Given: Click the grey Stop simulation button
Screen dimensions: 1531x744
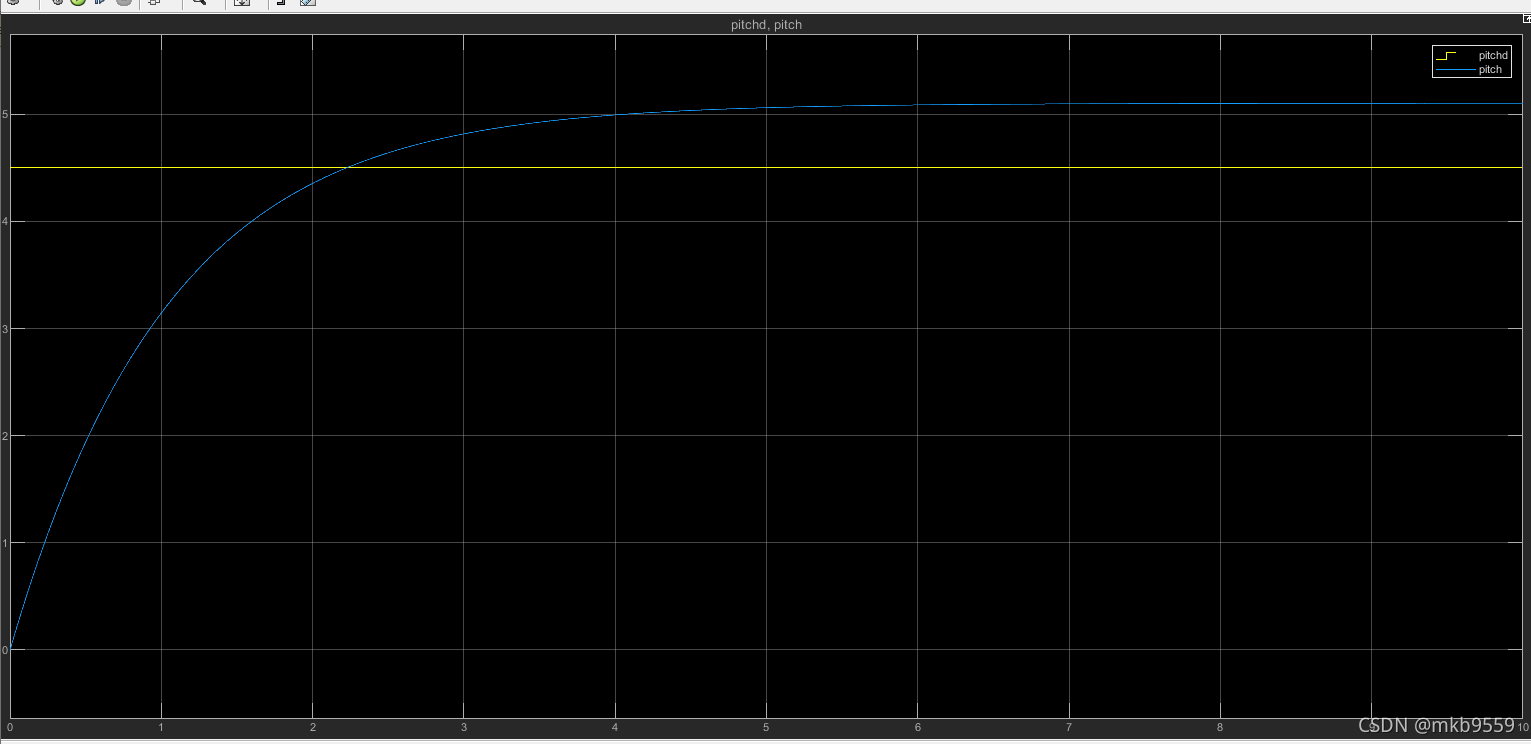Looking at the screenshot, I should pyautogui.click(x=124, y=2).
